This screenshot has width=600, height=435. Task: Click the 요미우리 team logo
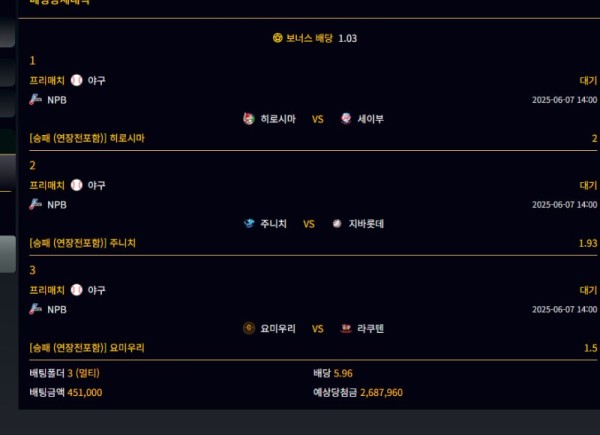(x=249, y=328)
